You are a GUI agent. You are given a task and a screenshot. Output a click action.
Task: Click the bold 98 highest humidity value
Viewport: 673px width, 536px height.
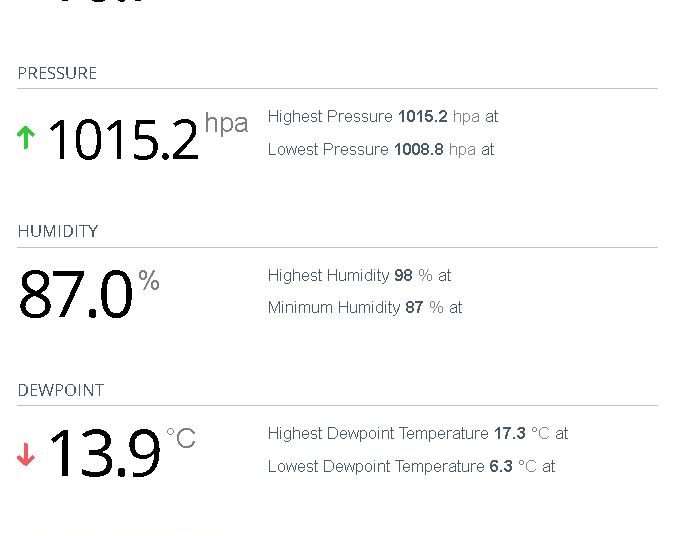403,275
